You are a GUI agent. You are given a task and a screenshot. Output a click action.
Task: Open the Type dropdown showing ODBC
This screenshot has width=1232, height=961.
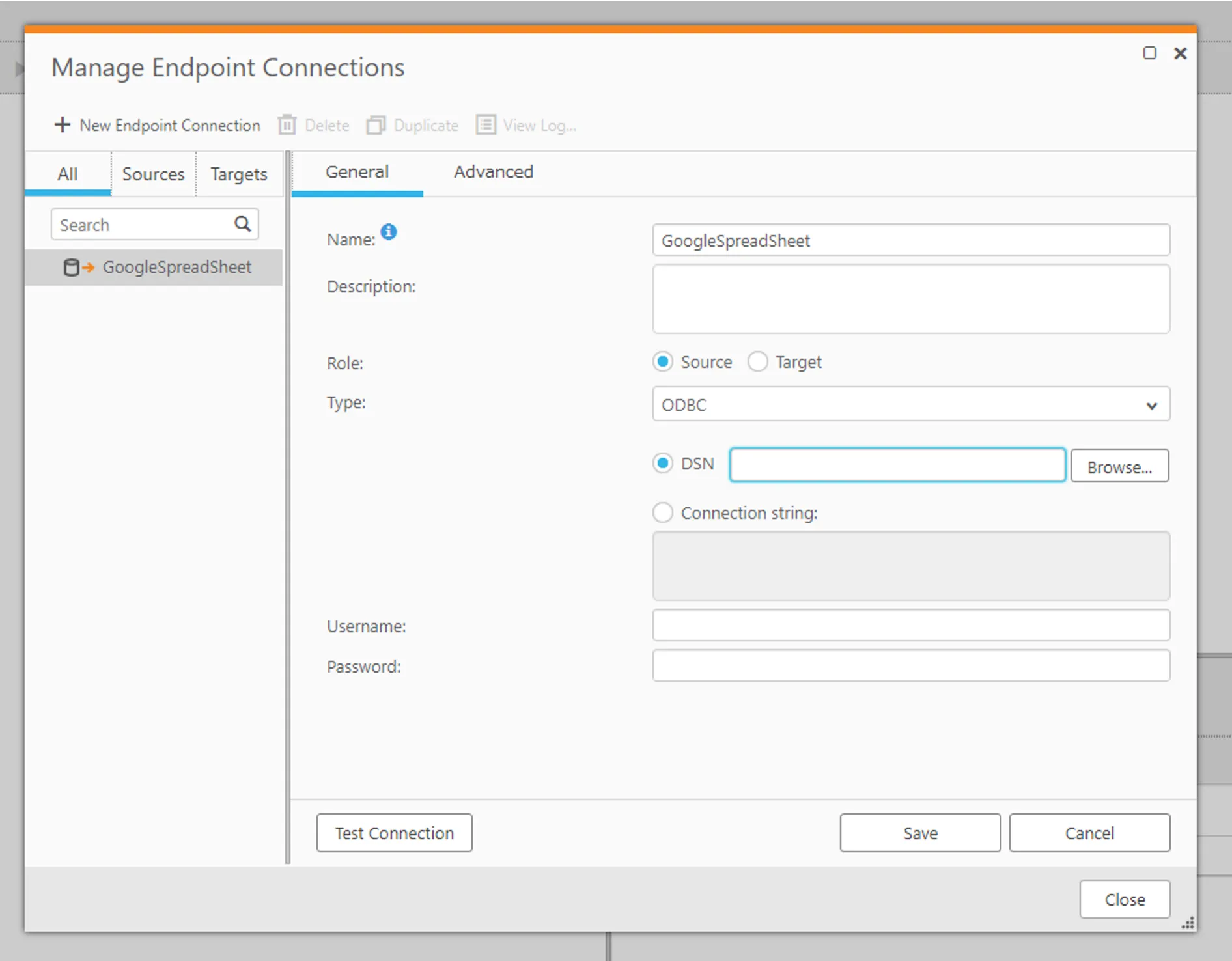tap(910, 404)
